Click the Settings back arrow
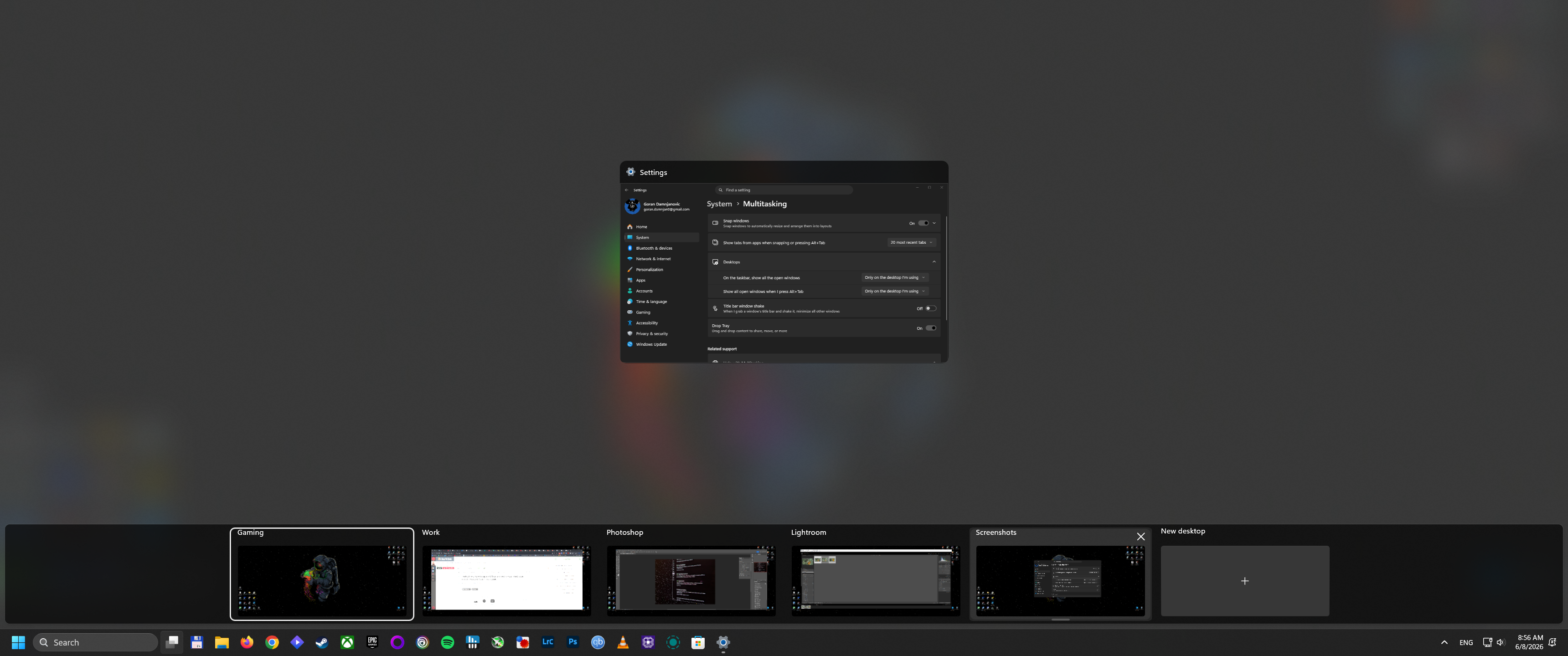 coord(626,190)
